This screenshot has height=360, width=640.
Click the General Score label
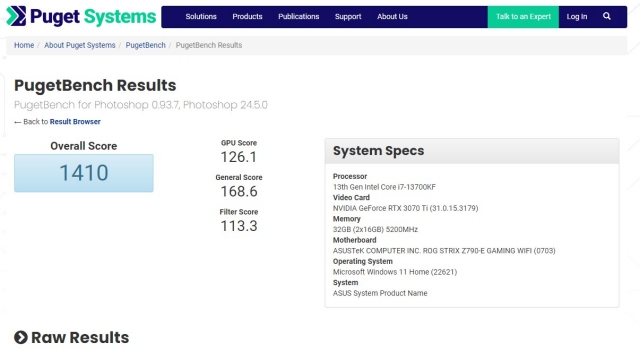pos(239,178)
